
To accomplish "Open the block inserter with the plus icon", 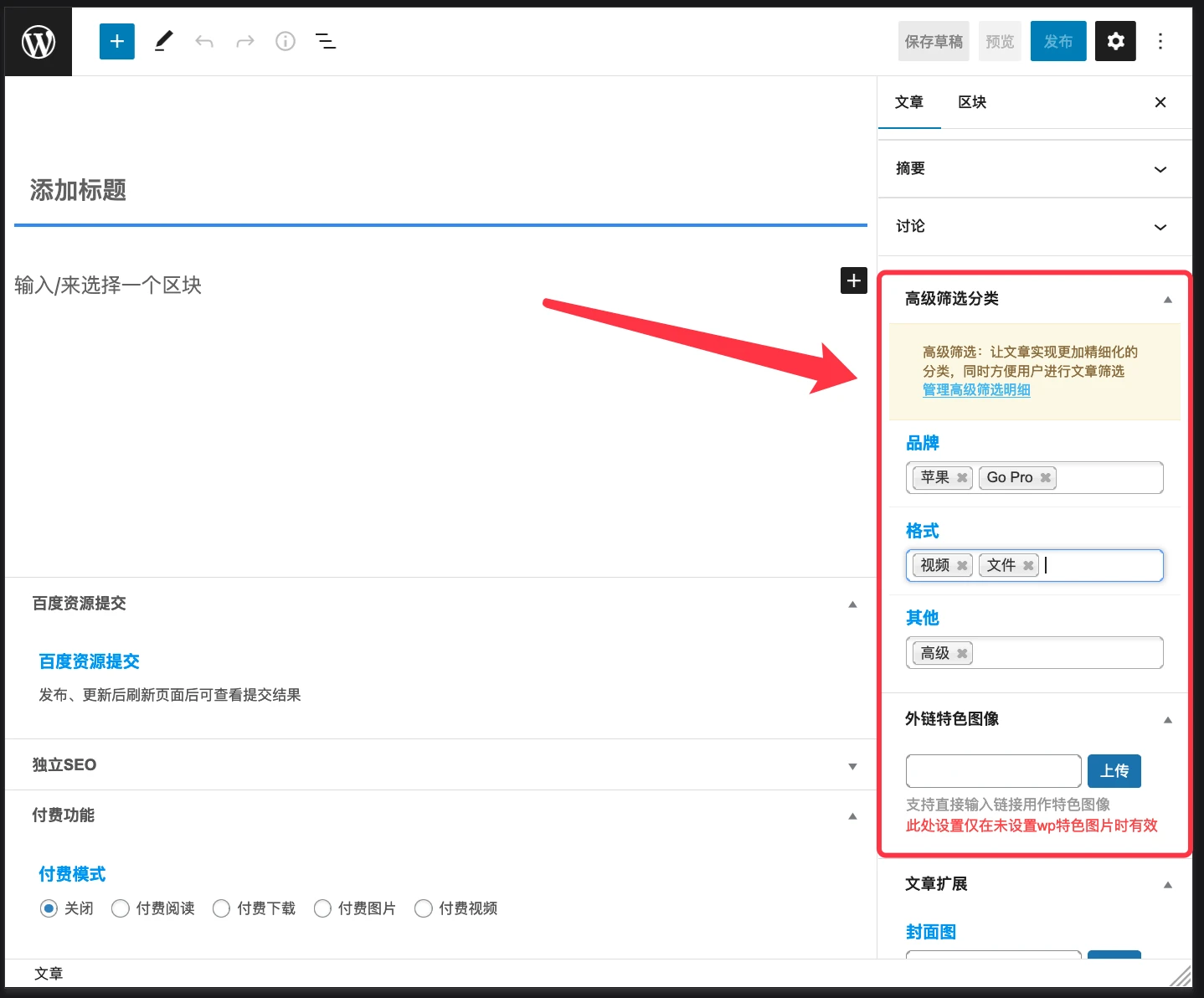I will [x=116, y=41].
